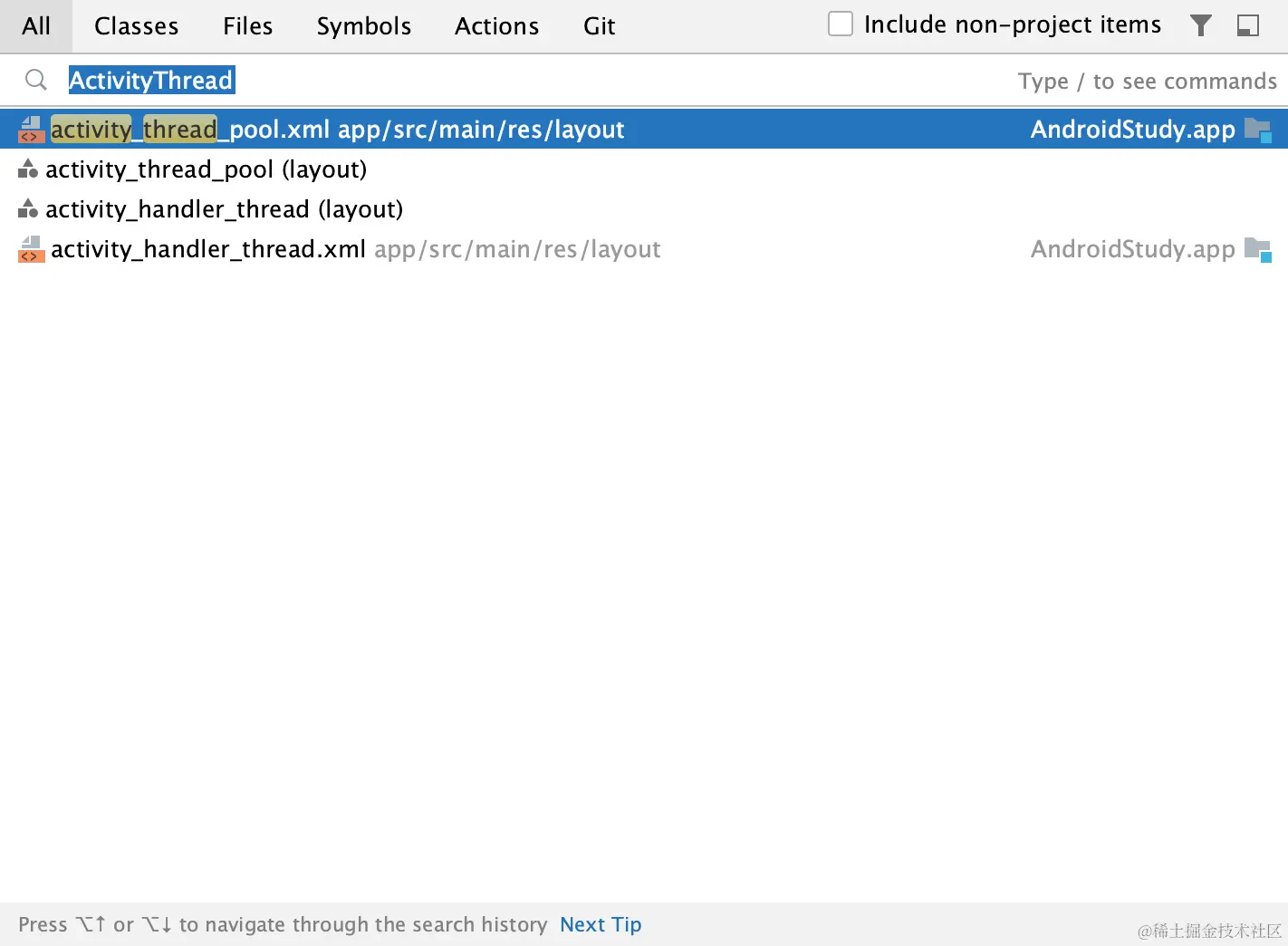
Task: Click layout symbol icon for activity_thread_pool
Action: [x=28, y=169]
